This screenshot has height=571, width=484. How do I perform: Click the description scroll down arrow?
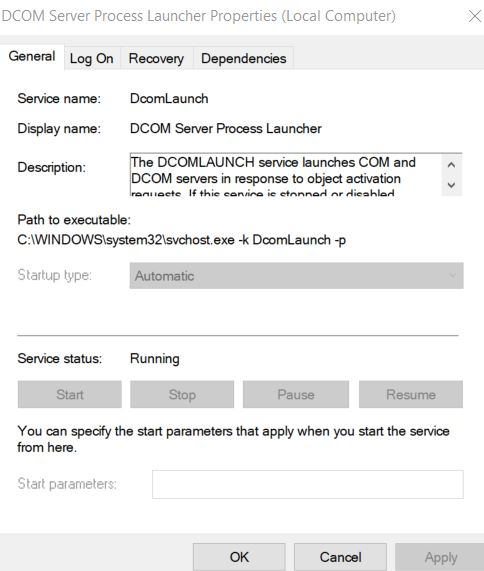[451, 185]
